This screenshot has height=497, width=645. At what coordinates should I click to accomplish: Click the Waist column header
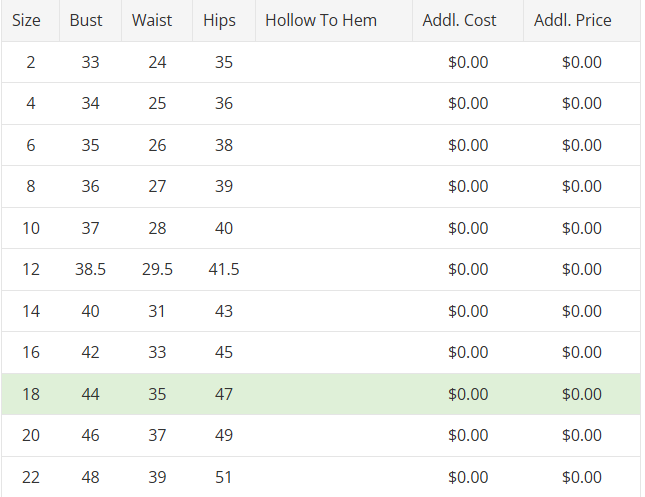152,20
